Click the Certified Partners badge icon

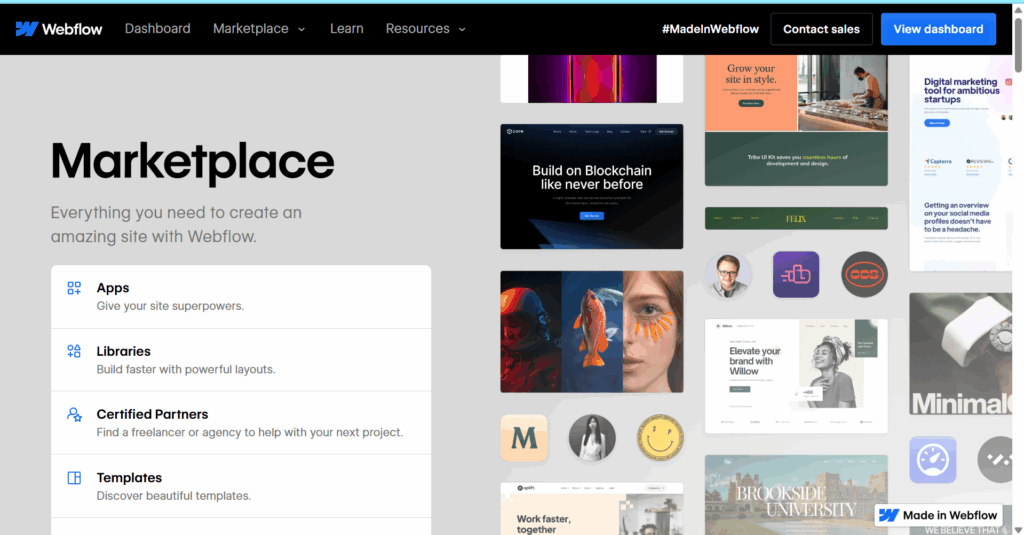click(x=74, y=414)
